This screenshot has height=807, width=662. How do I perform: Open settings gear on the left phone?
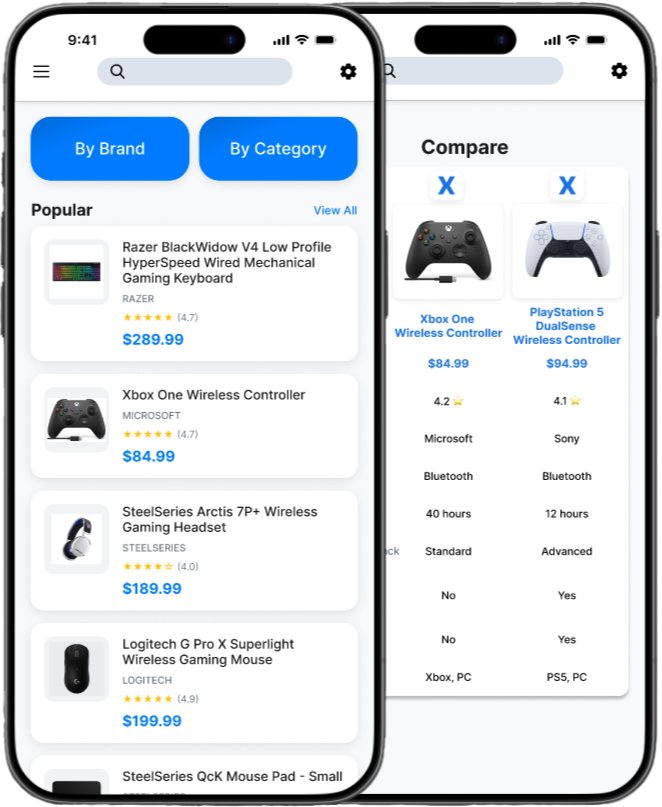[x=349, y=72]
